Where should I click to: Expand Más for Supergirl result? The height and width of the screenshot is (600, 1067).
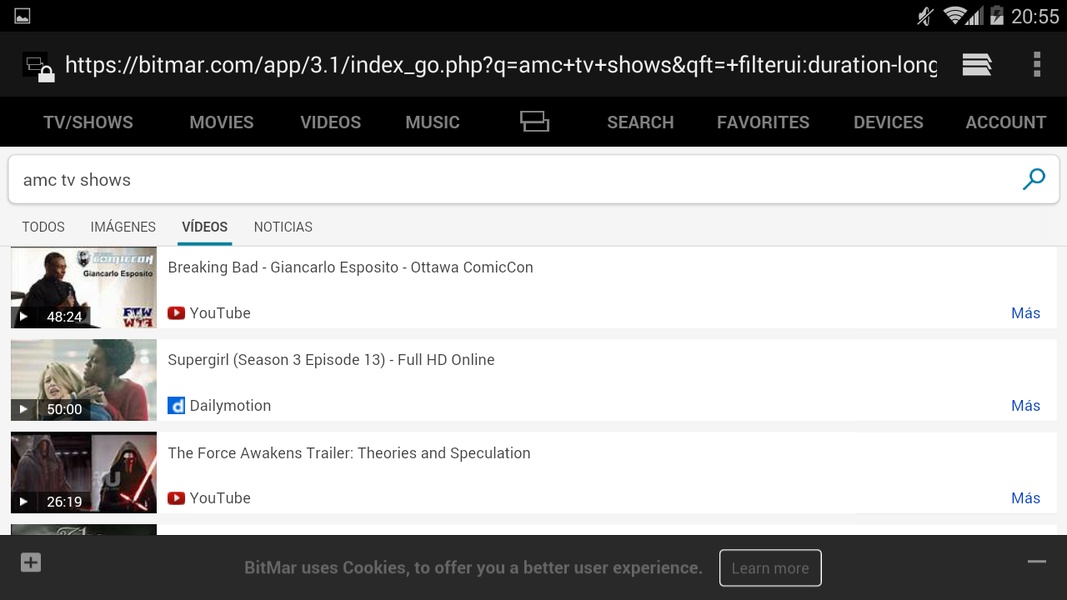[1025, 405]
